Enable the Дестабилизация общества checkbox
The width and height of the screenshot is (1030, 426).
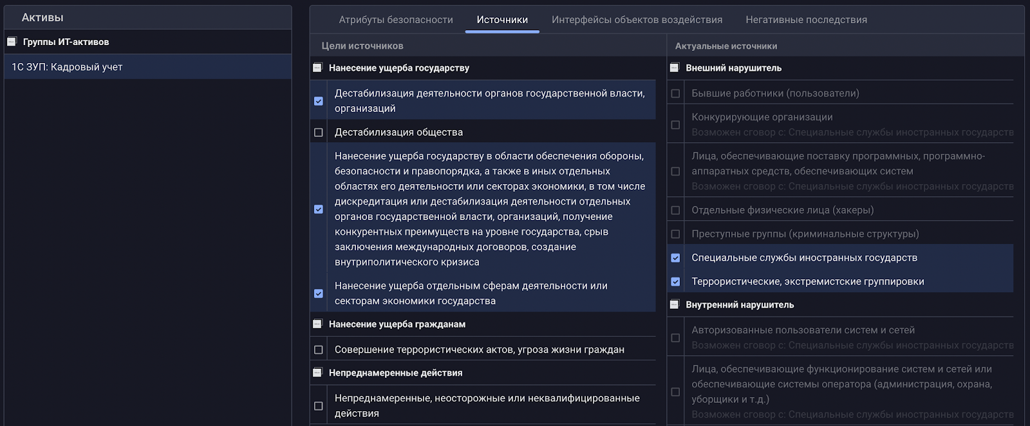[x=319, y=132]
